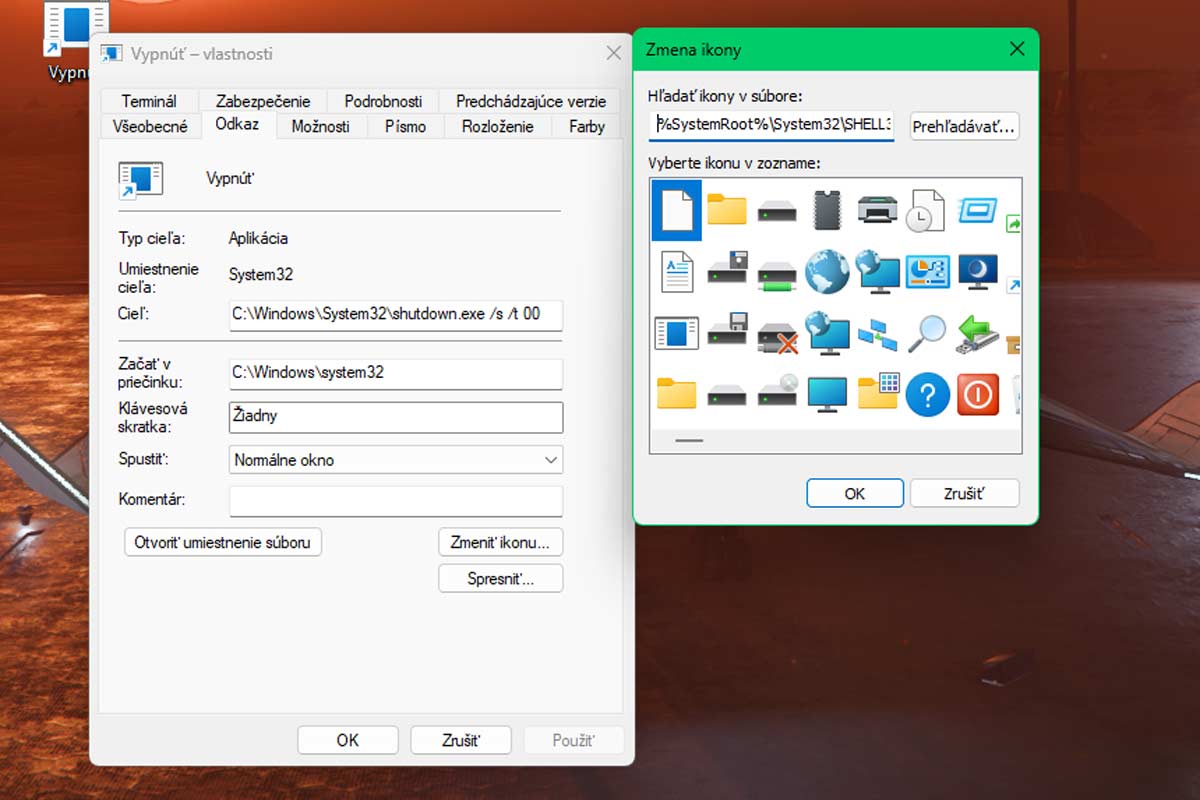The image size is (1200, 800).
Task: Go to the Farby tab
Action: coord(587,127)
